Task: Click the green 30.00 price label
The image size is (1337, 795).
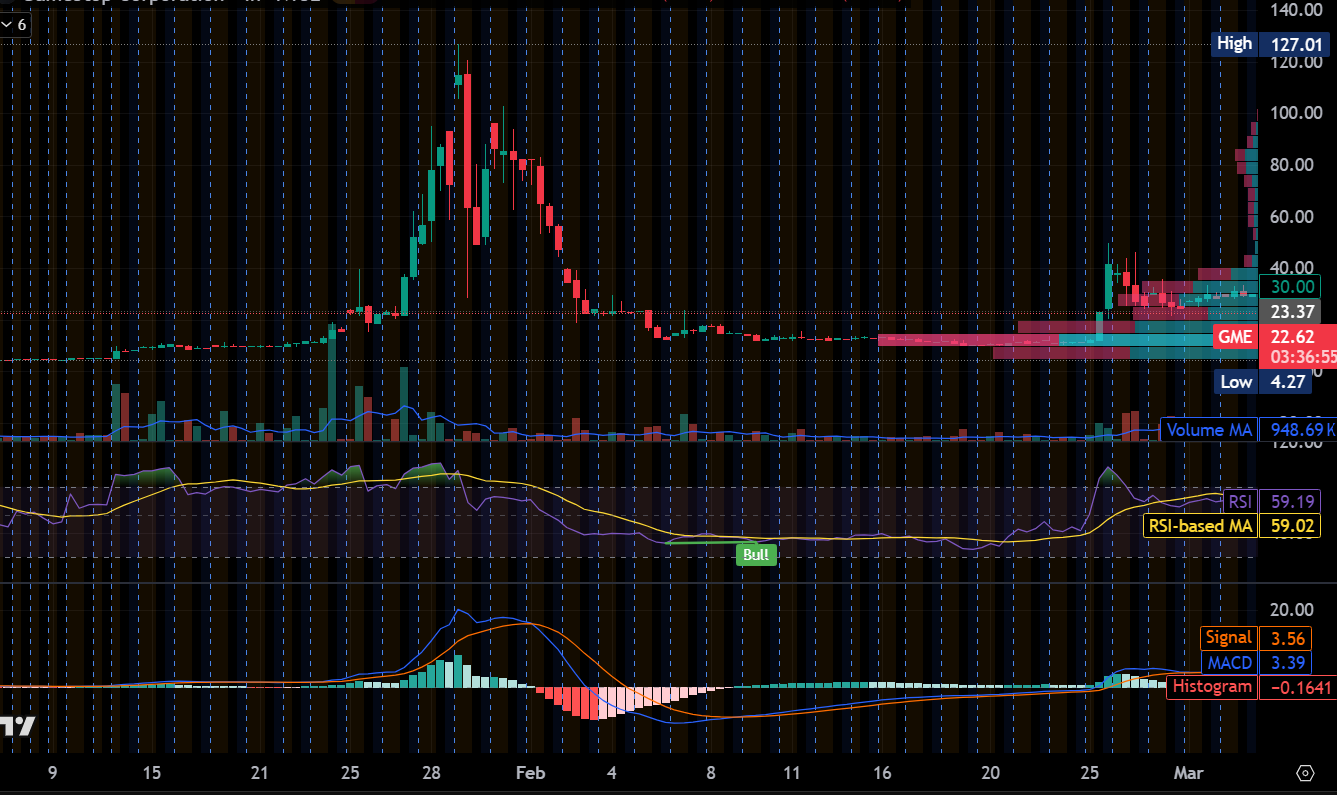Action: point(1291,287)
